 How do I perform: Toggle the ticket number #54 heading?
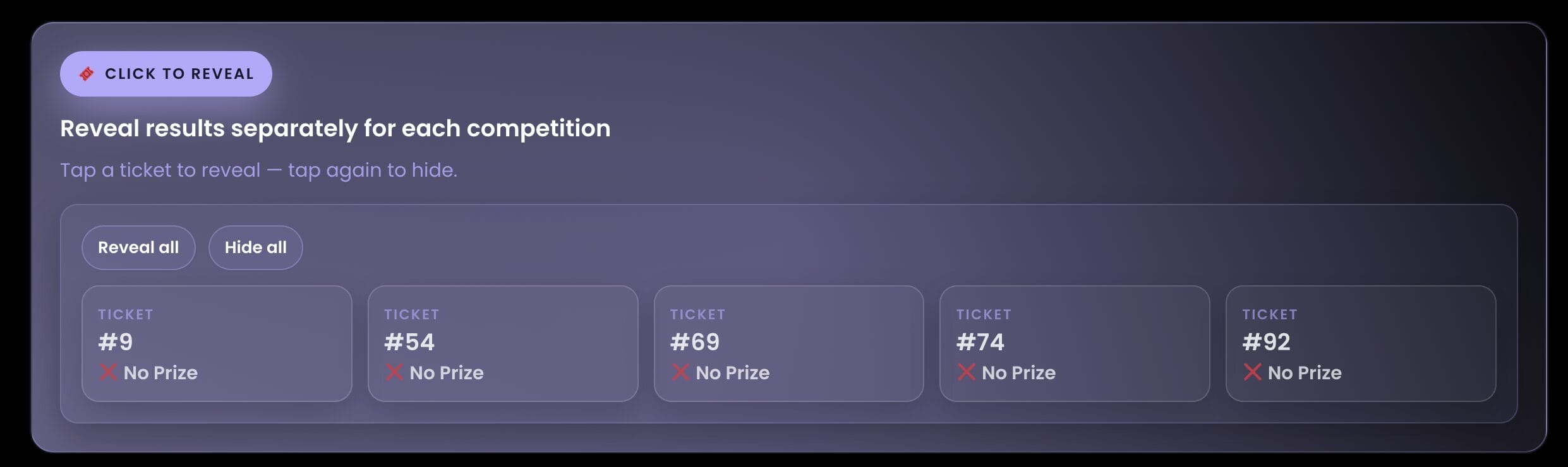click(x=409, y=342)
